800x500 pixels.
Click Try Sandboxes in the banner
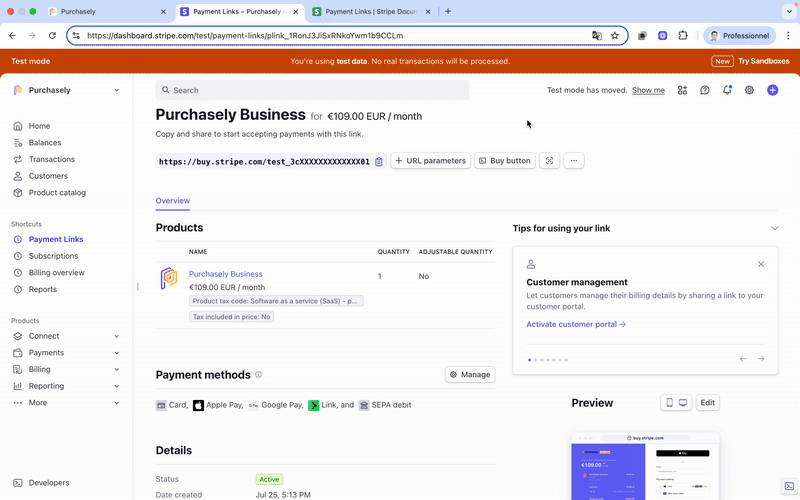763,61
